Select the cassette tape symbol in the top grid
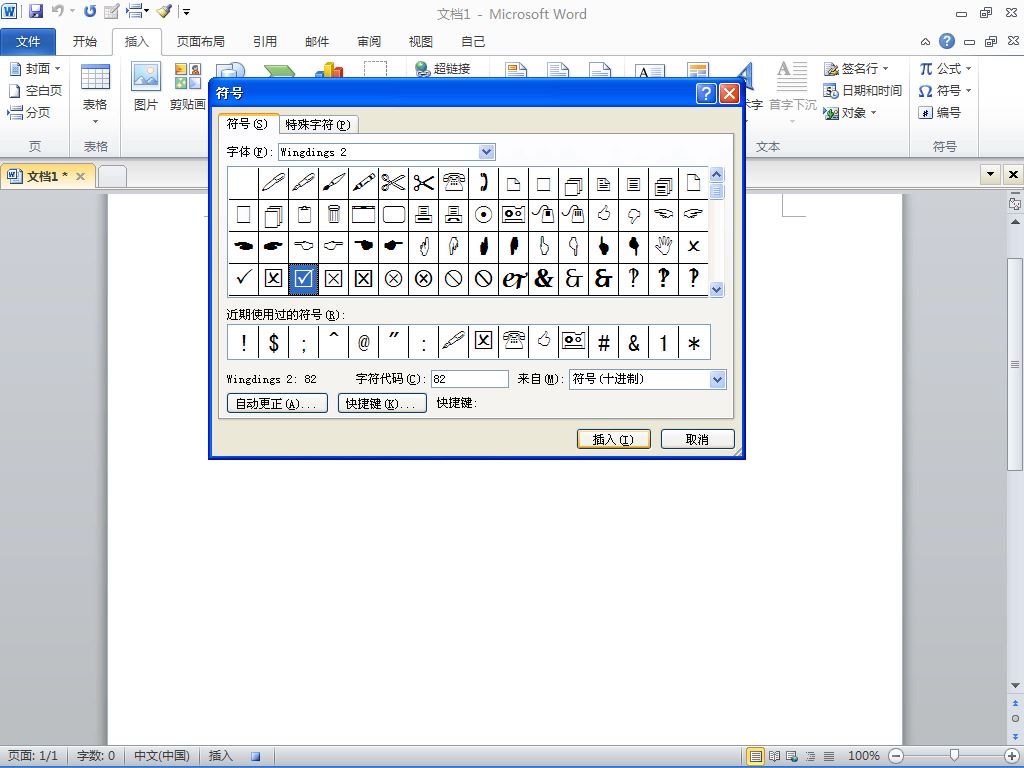Image resolution: width=1024 pixels, height=768 pixels. [x=513, y=215]
